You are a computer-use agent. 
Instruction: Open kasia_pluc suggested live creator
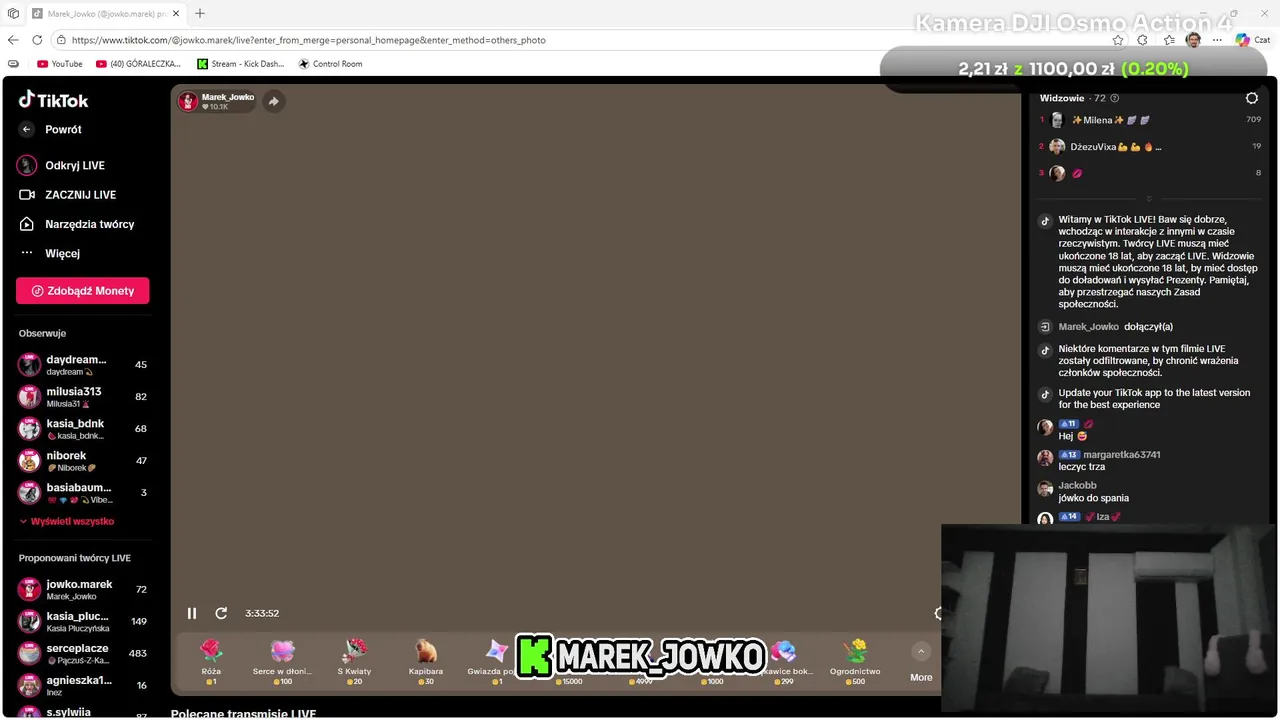[x=82, y=621]
